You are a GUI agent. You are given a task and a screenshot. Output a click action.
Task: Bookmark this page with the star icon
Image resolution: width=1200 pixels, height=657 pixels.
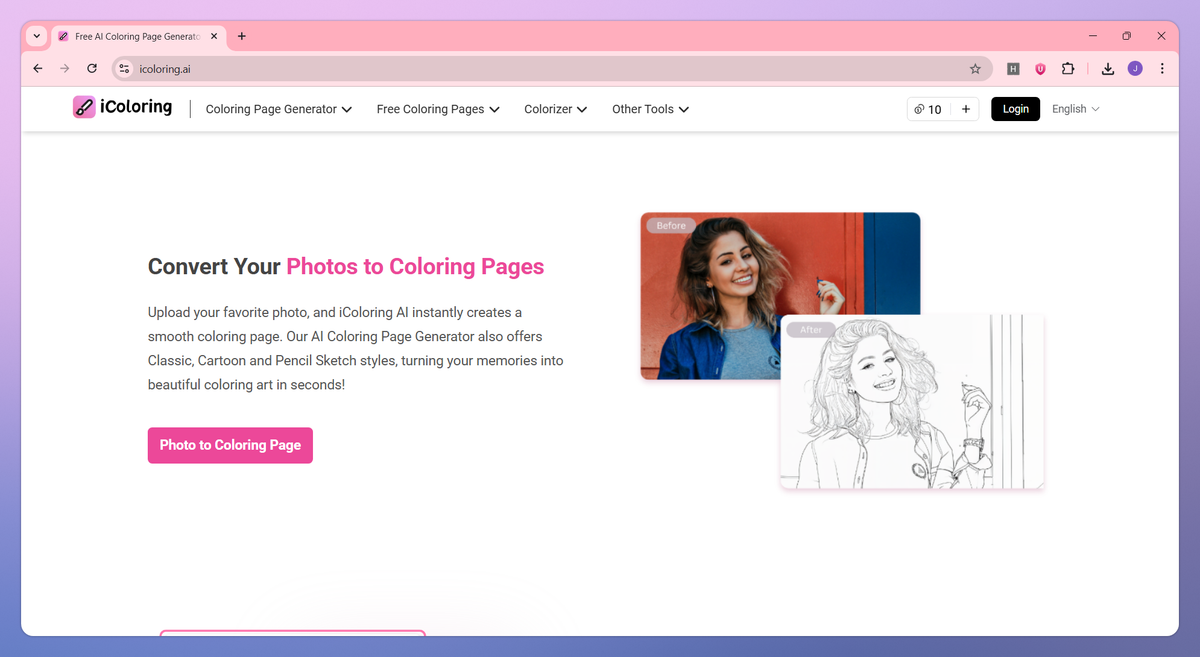point(975,69)
